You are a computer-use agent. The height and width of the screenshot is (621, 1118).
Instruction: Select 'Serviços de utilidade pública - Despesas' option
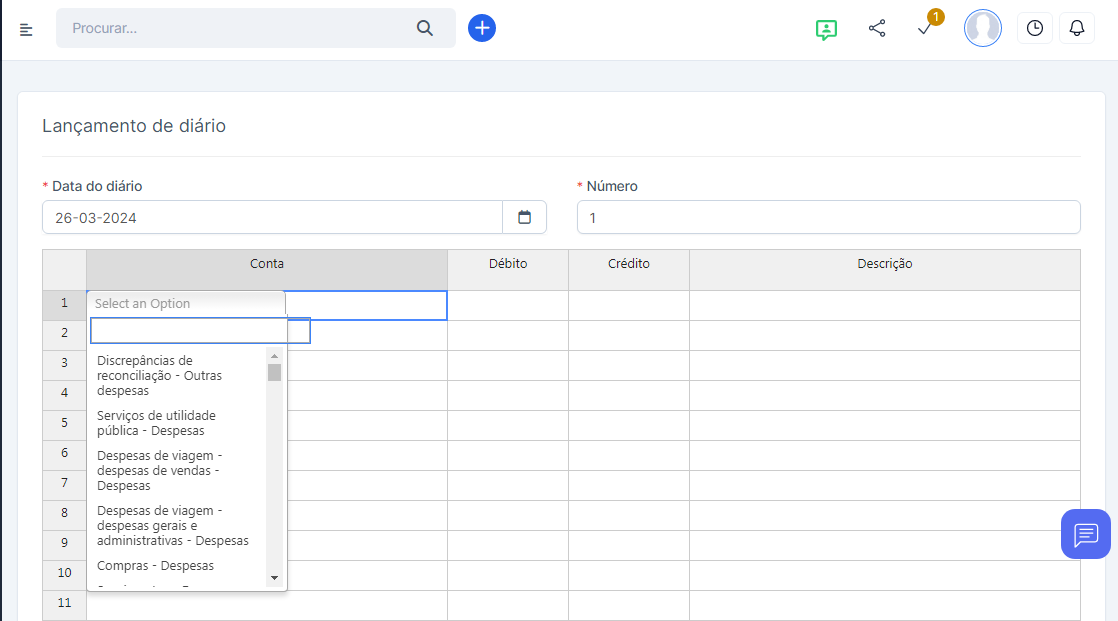pos(156,423)
